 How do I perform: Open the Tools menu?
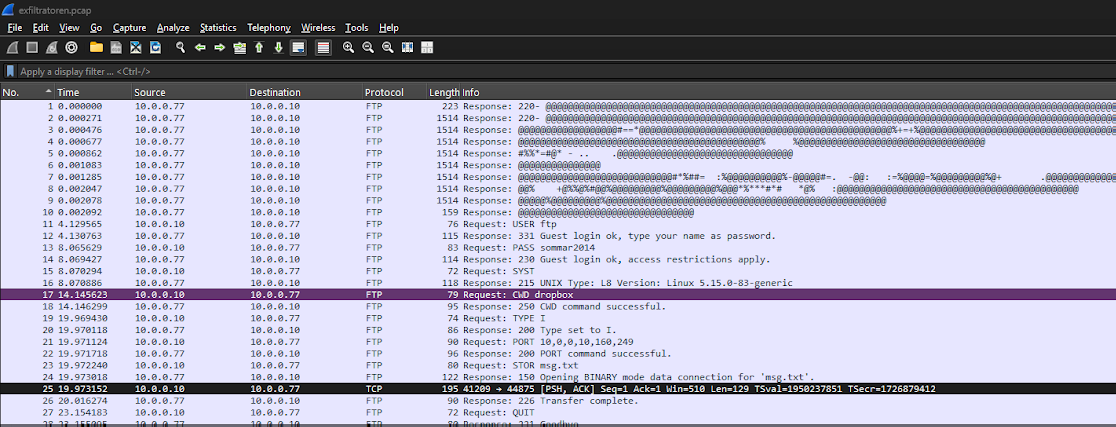[357, 28]
